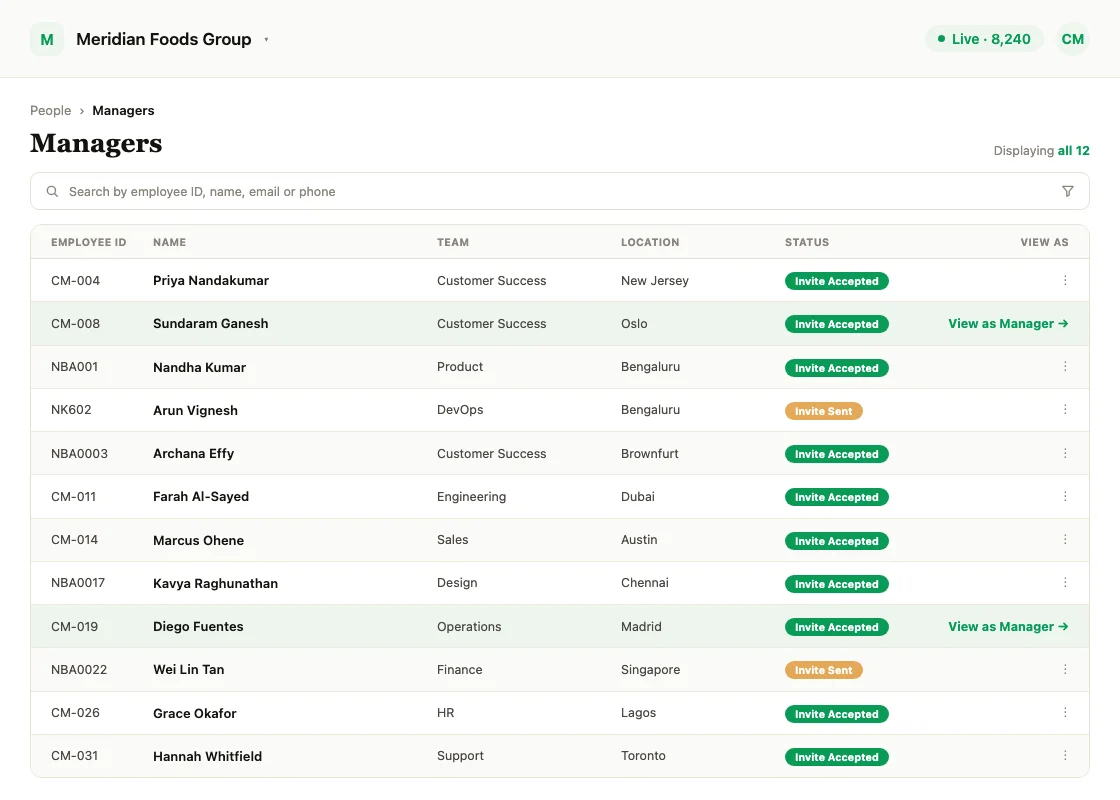The height and width of the screenshot is (800, 1120).
Task: Sort by the Location column header
Action: point(650,242)
